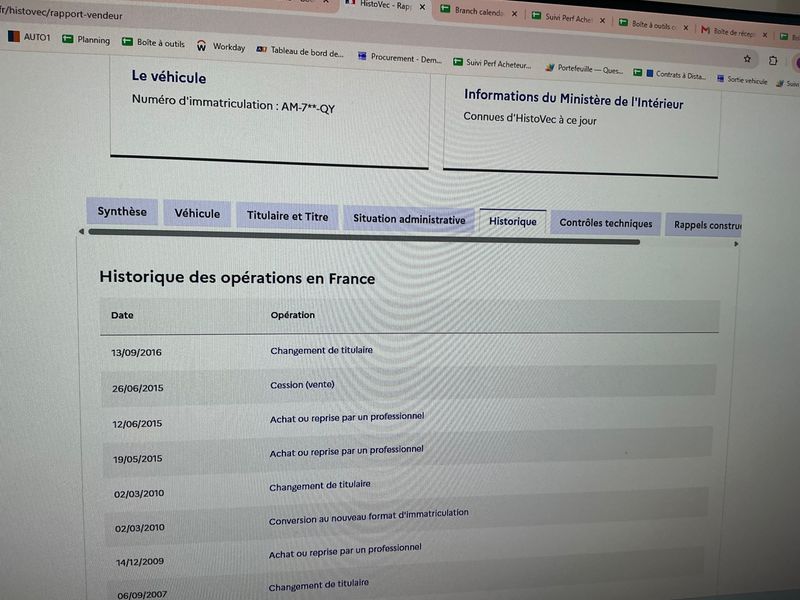
Task: Click the address bar URL
Action: pos(61,13)
